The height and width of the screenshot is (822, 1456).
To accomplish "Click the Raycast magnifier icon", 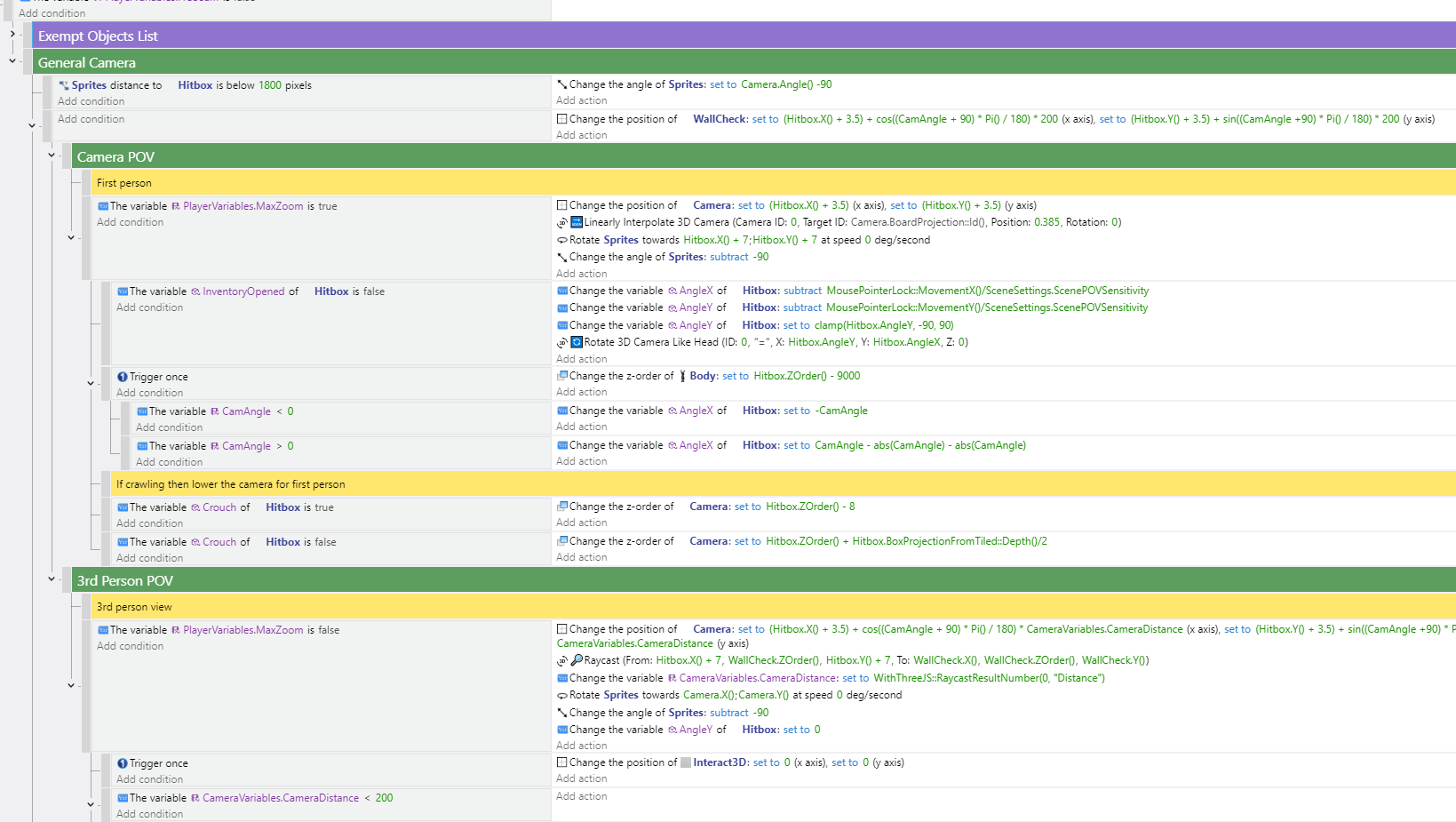I will click(577, 660).
